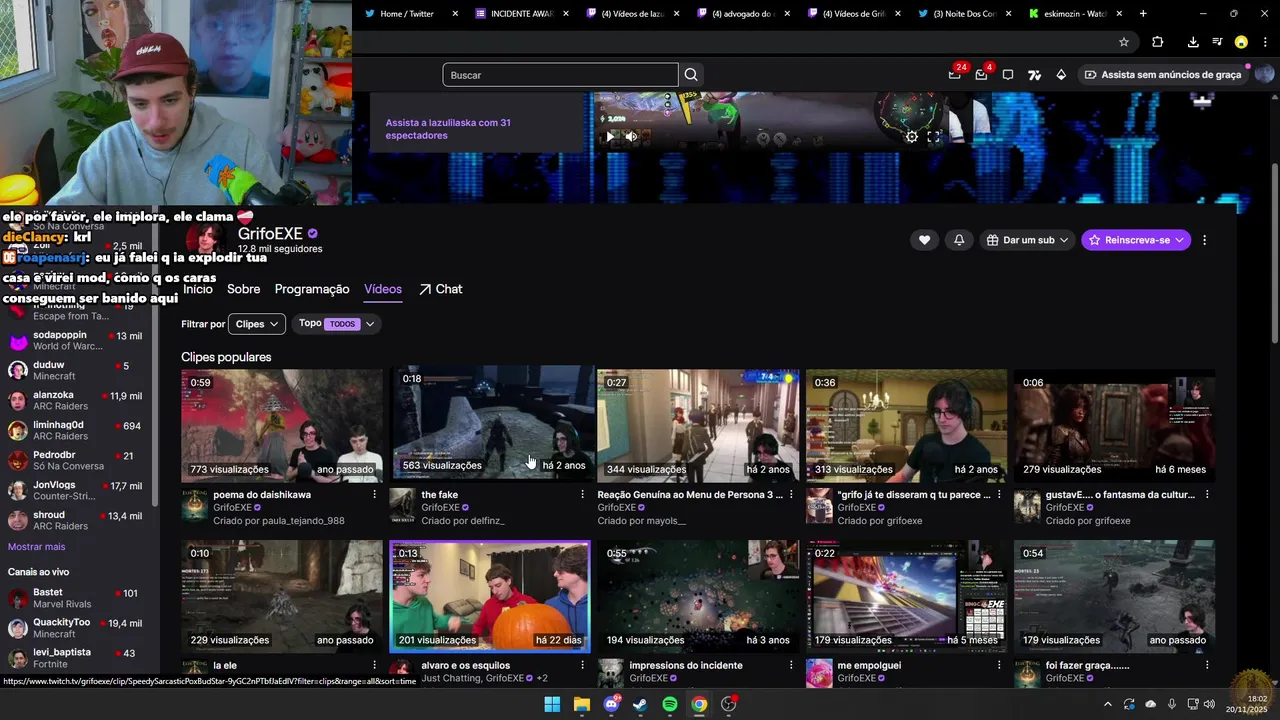Image resolution: width=1280 pixels, height=720 pixels.
Task: Play the lazulilaska mini player
Action: tap(610, 137)
